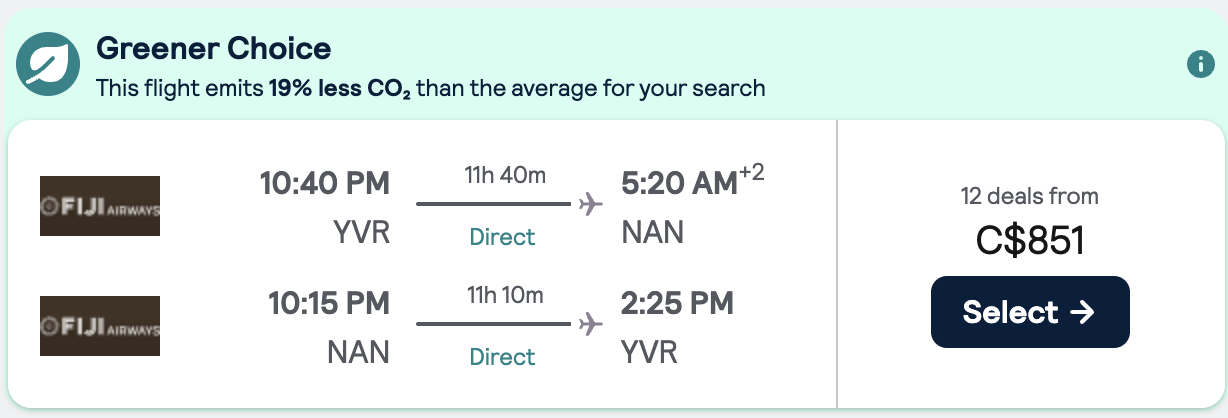Open the CO2 info icon

coord(1199,65)
